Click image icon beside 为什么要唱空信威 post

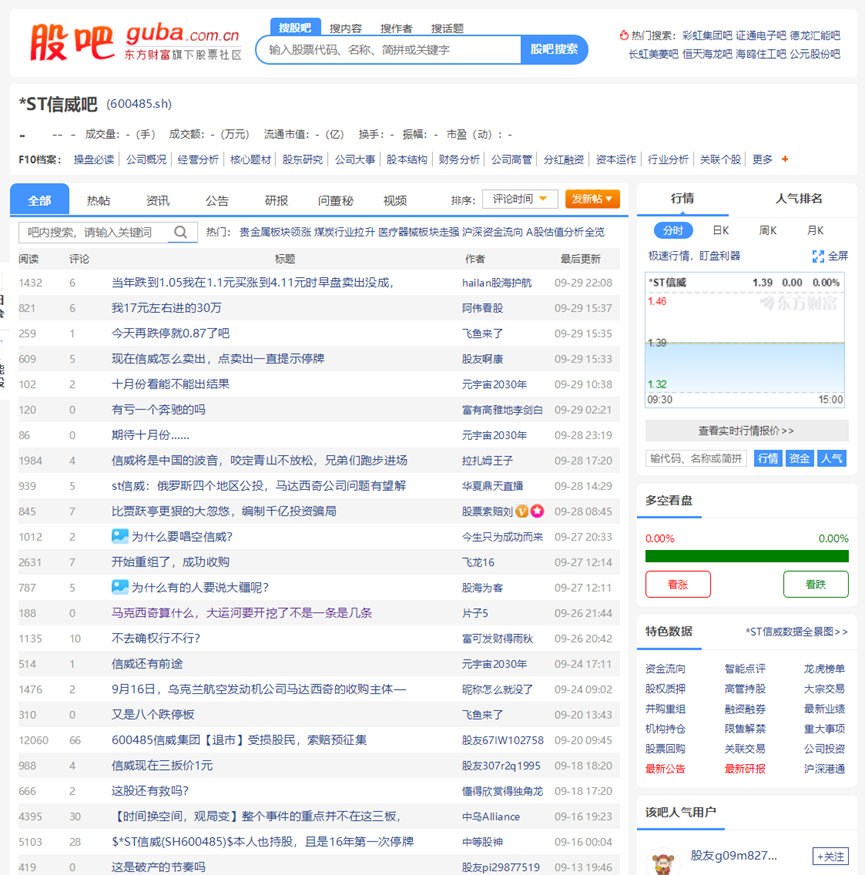point(120,536)
